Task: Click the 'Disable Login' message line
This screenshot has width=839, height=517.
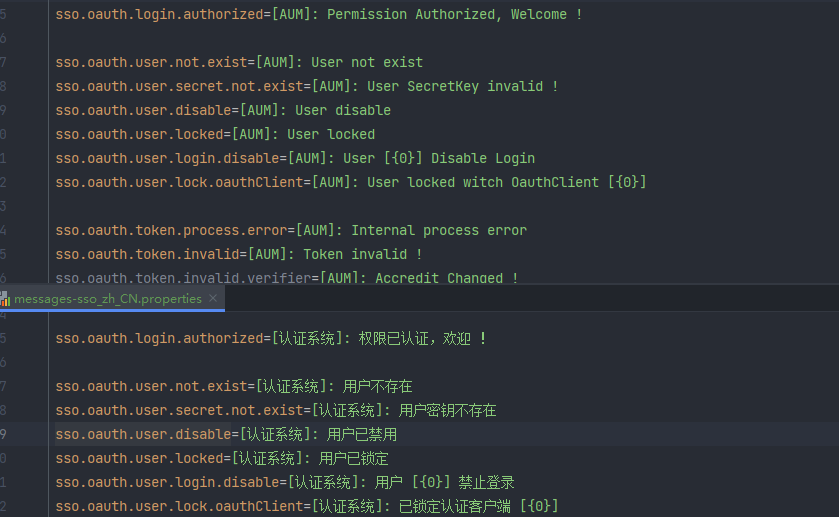Action: (295, 158)
